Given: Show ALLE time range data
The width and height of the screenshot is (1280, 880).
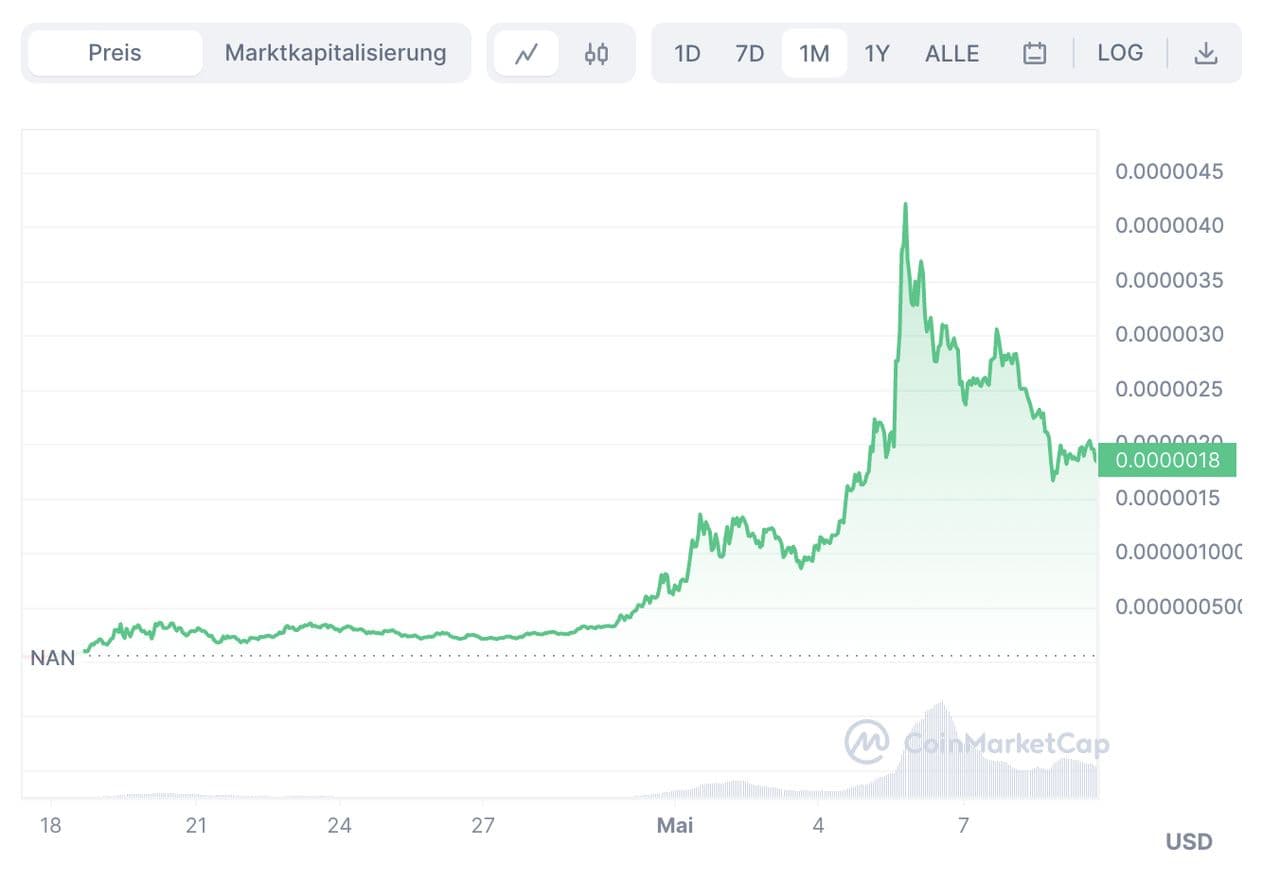Looking at the screenshot, I should (952, 54).
